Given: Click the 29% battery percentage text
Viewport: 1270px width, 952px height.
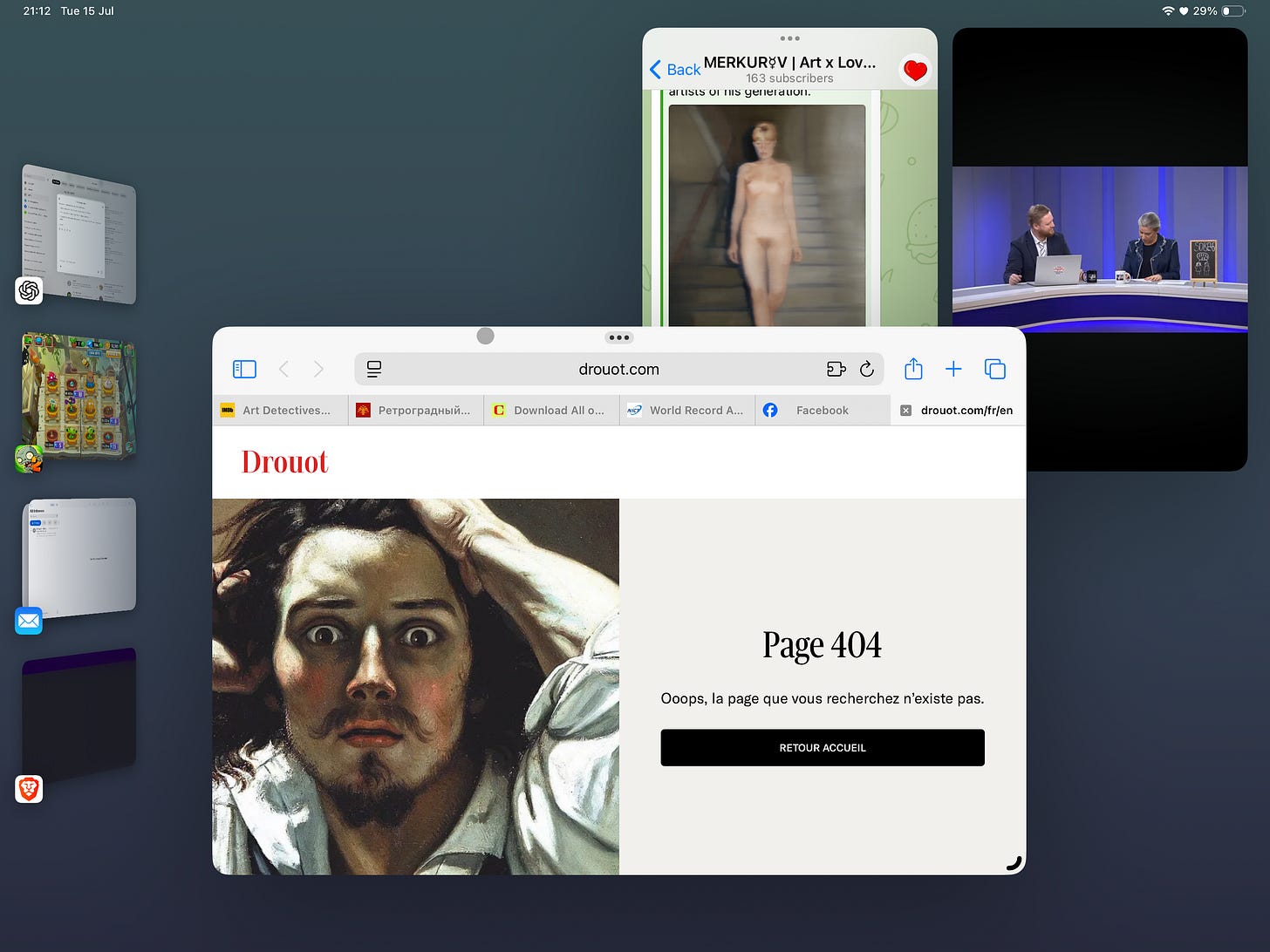Looking at the screenshot, I should (1205, 11).
